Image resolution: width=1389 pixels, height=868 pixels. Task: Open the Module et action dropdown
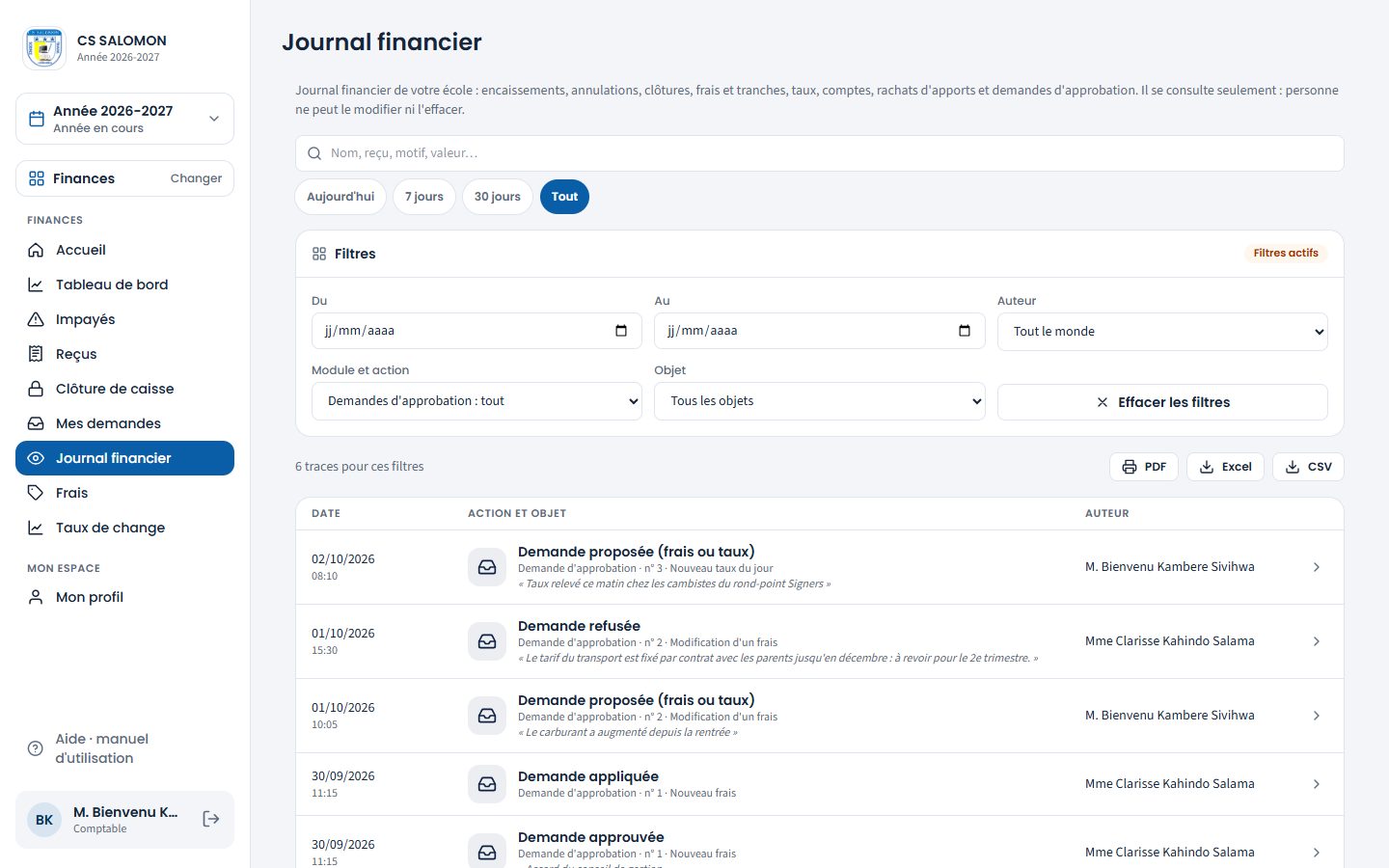[477, 401]
